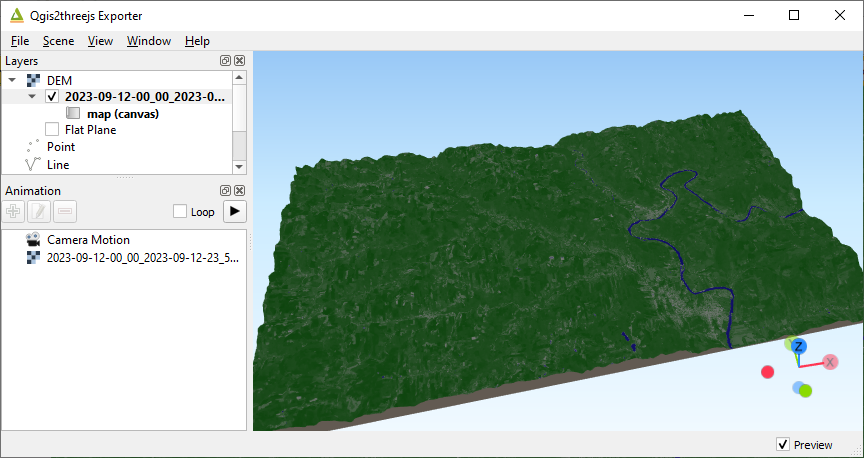Image resolution: width=864 pixels, height=458 pixels.
Task: Click the X axis on navigation gizmo
Action: (x=829, y=361)
